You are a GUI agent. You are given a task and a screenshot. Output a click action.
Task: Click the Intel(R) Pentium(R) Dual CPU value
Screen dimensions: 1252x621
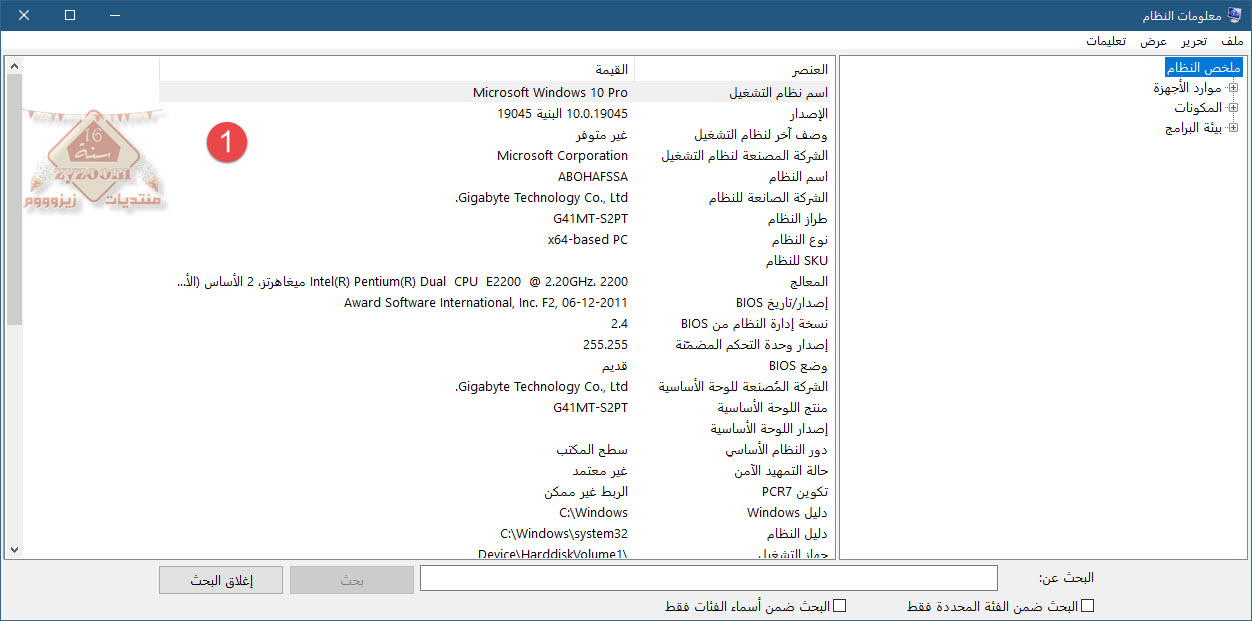[x=402, y=281]
